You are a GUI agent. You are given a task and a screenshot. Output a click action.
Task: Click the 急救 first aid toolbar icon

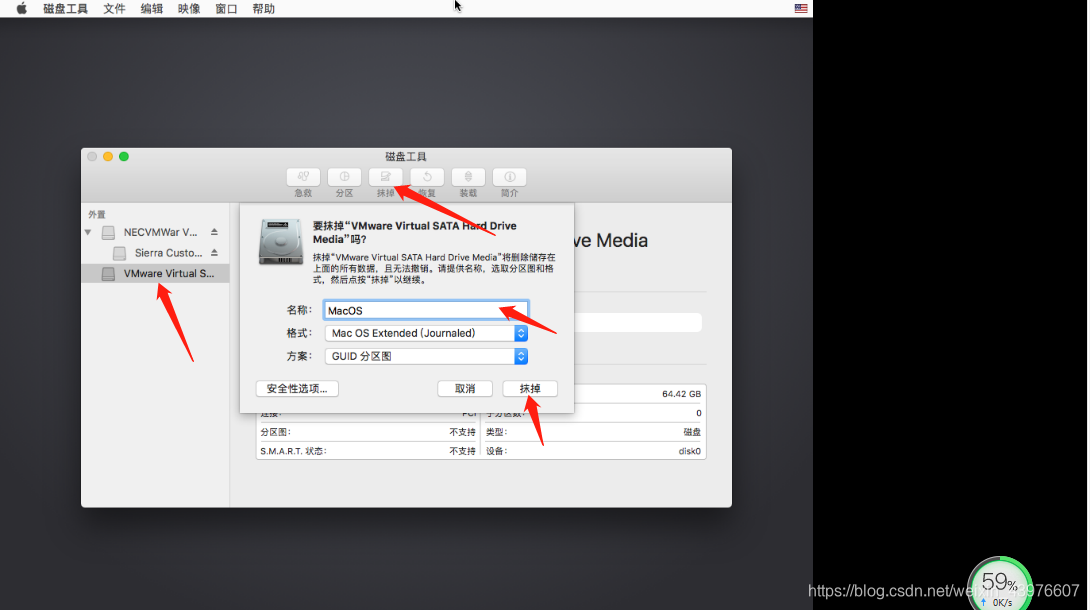(303, 177)
